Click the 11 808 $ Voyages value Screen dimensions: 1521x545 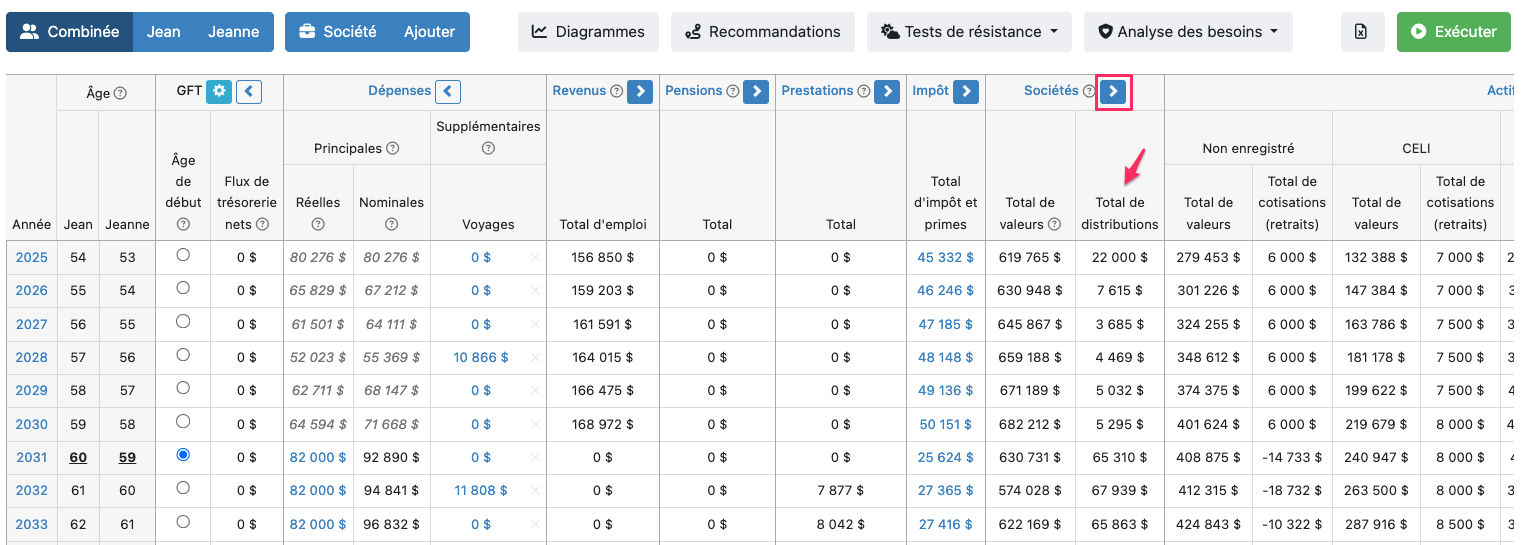pyautogui.click(x=481, y=491)
